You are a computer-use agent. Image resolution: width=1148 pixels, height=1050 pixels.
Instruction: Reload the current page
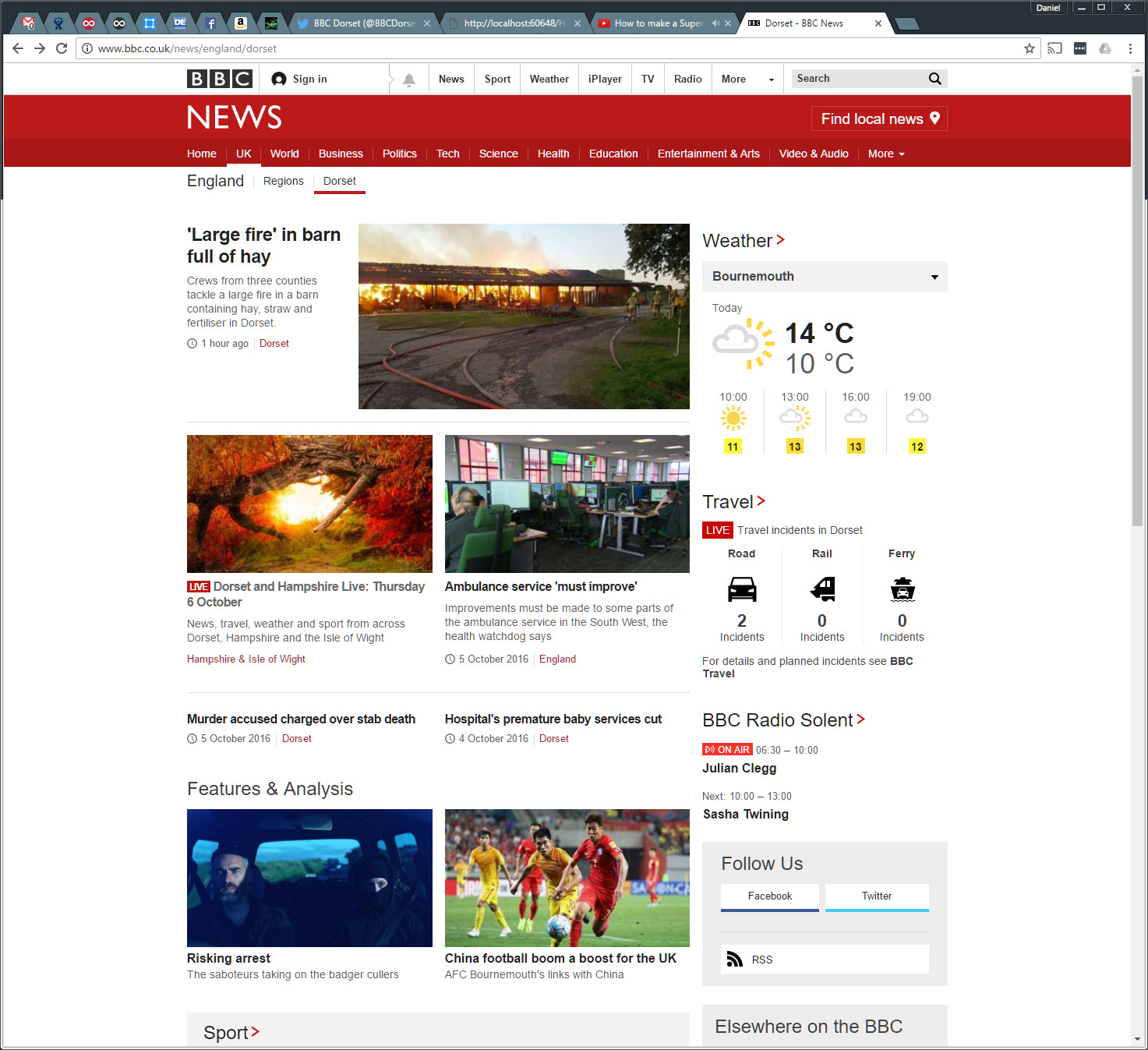tap(62, 48)
